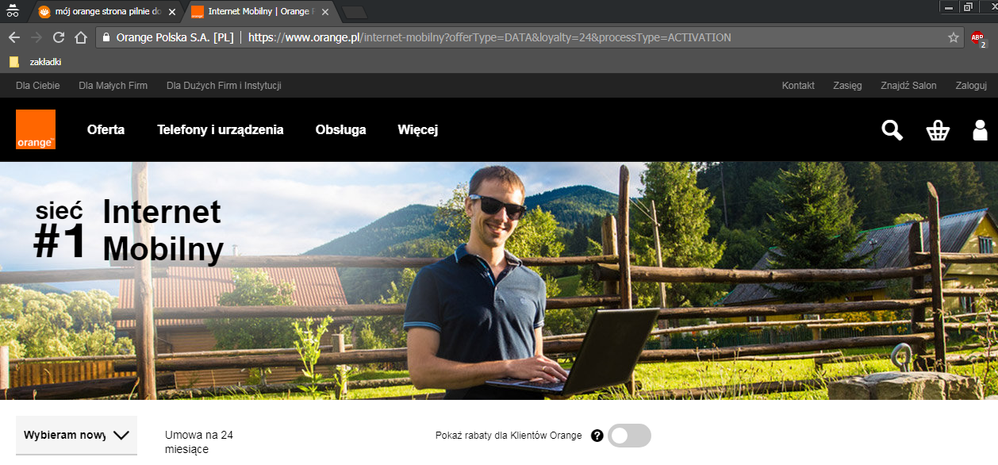Viewport: 998px width, 465px height.
Task: Open the shopping basket icon
Action: 937,130
